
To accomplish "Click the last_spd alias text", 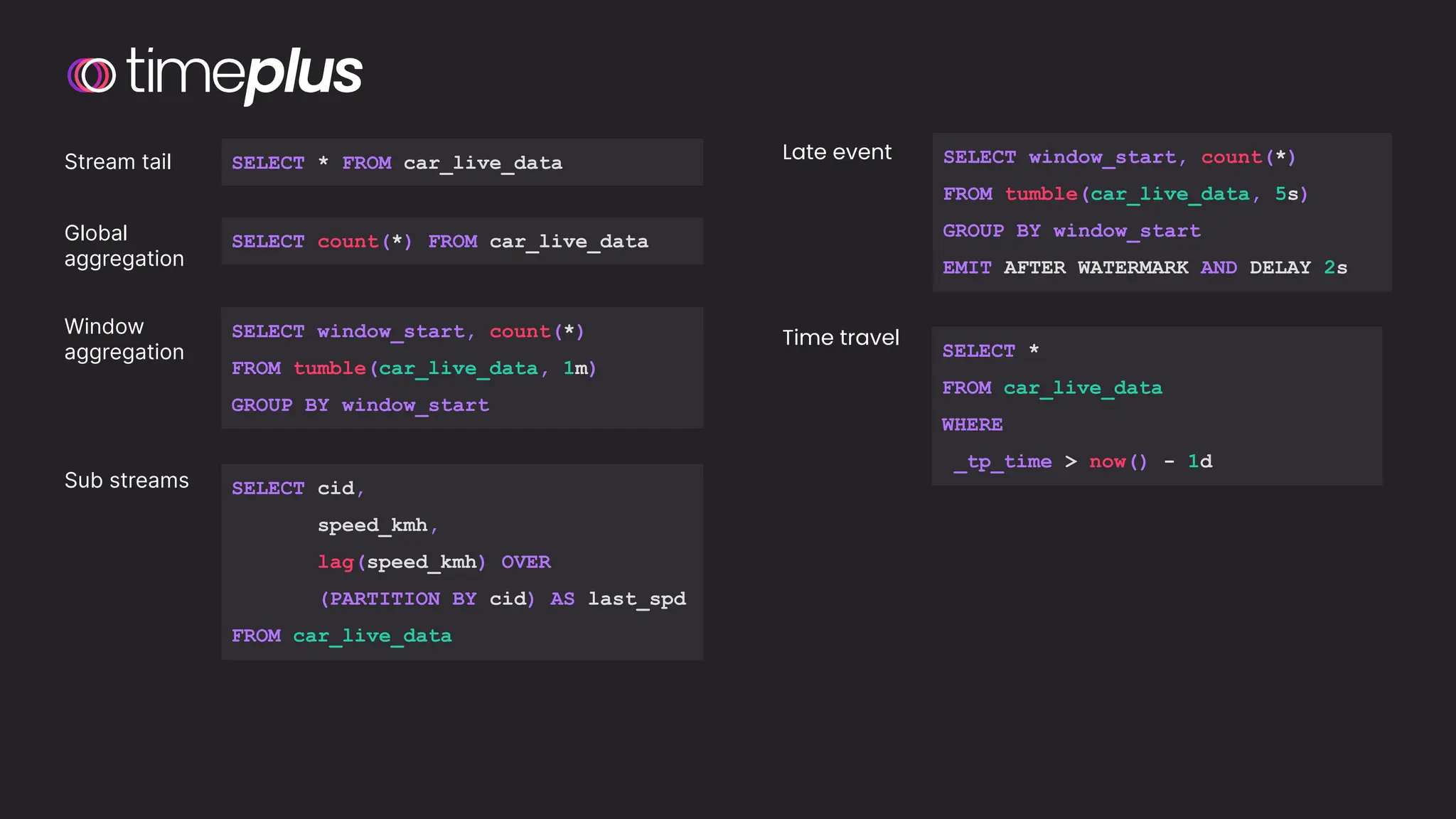I will 637,599.
